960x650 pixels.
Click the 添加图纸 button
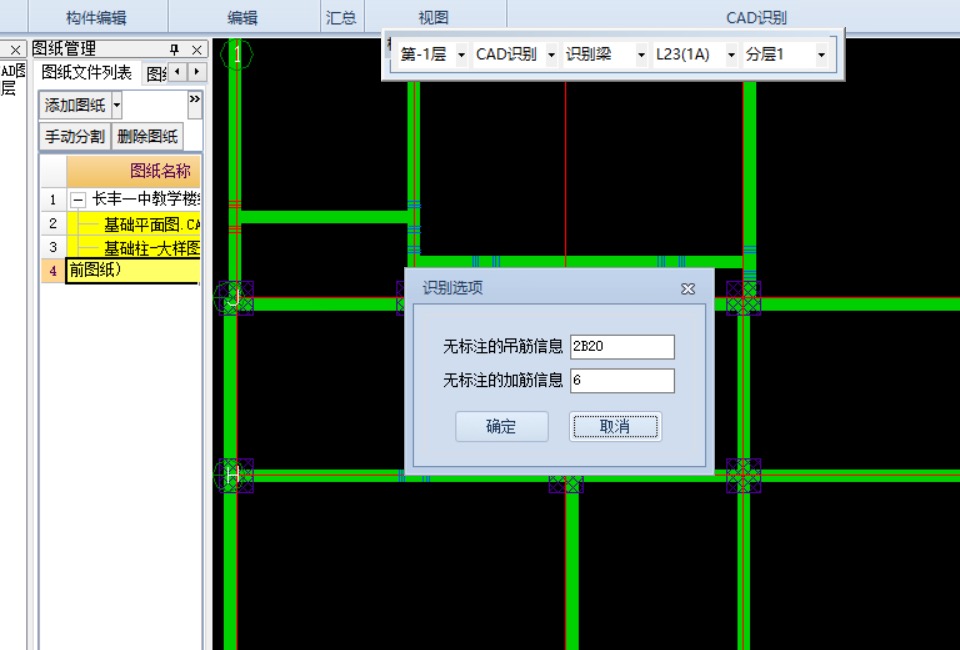pyautogui.click(x=75, y=105)
